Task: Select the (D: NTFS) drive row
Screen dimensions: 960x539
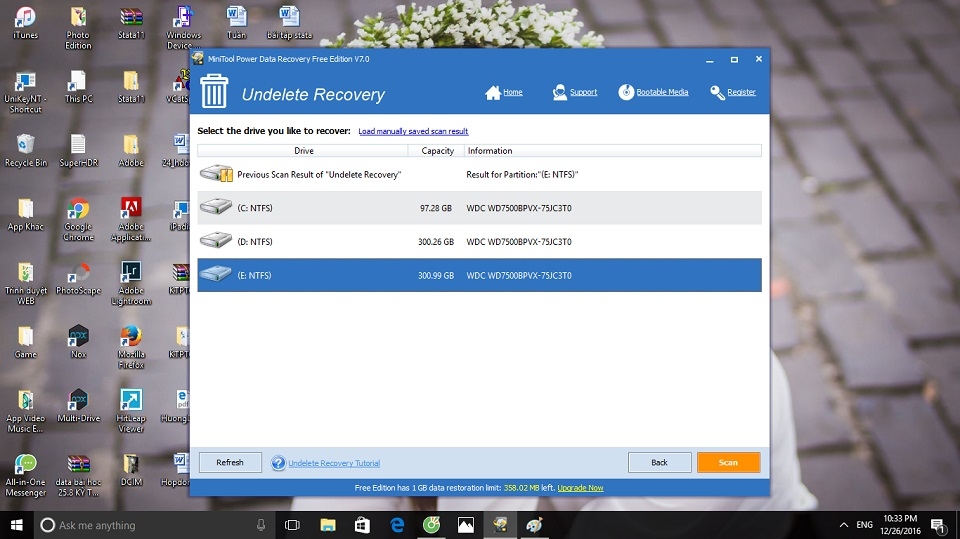Action: pyautogui.click(x=479, y=241)
